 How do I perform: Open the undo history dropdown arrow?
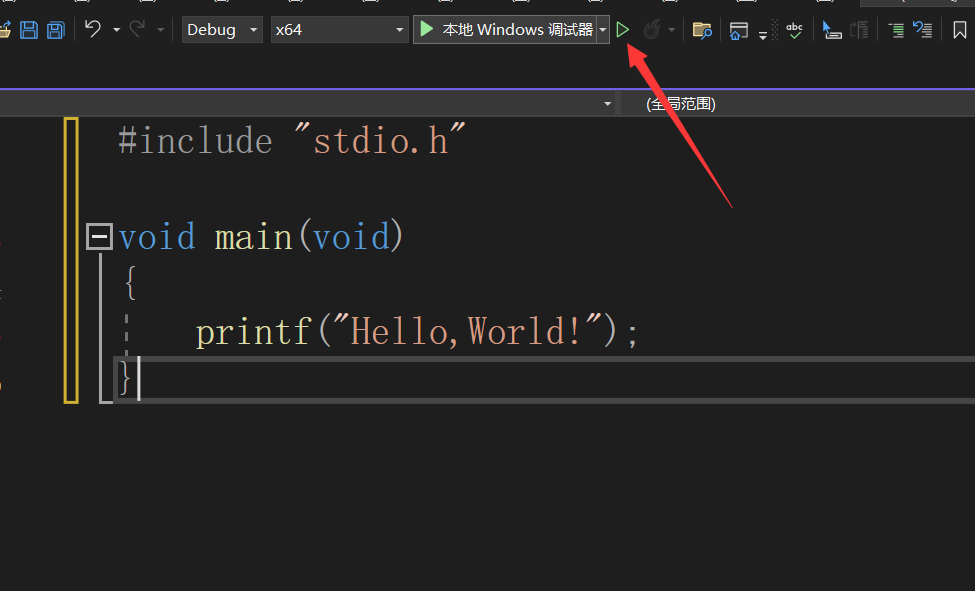click(116, 30)
